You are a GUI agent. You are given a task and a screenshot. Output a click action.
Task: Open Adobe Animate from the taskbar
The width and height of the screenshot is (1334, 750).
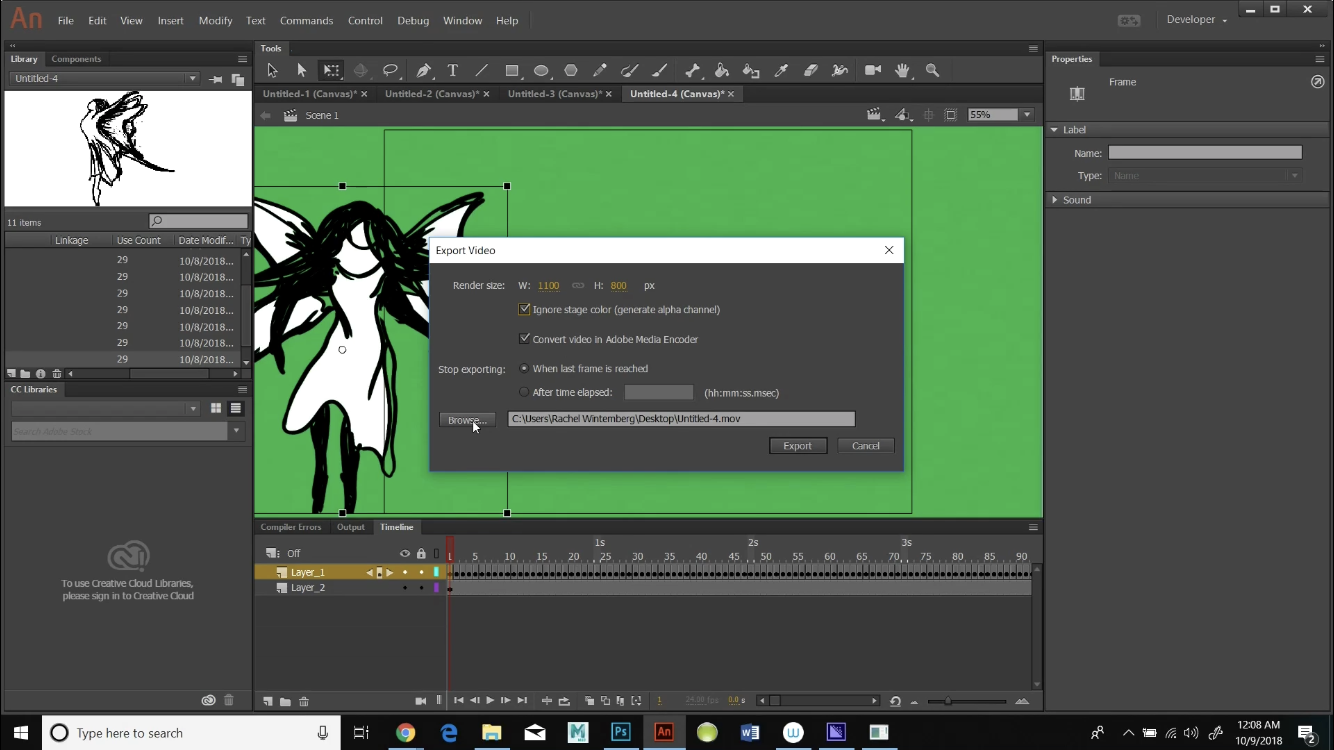pyautogui.click(x=663, y=732)
